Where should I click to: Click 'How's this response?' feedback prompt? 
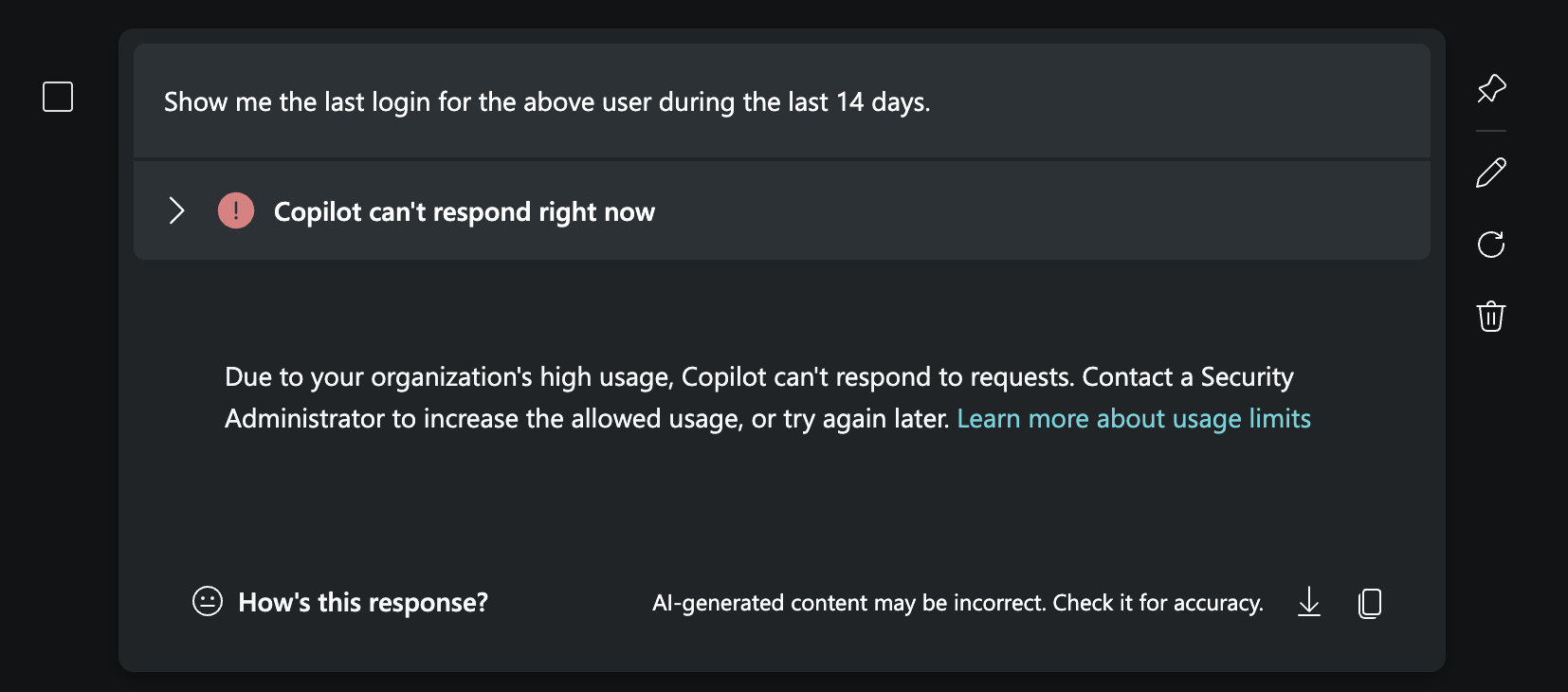point(364,602)
